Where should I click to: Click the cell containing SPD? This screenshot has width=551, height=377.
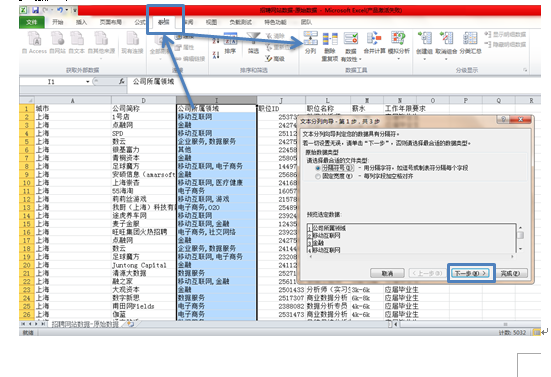[143, 134]
